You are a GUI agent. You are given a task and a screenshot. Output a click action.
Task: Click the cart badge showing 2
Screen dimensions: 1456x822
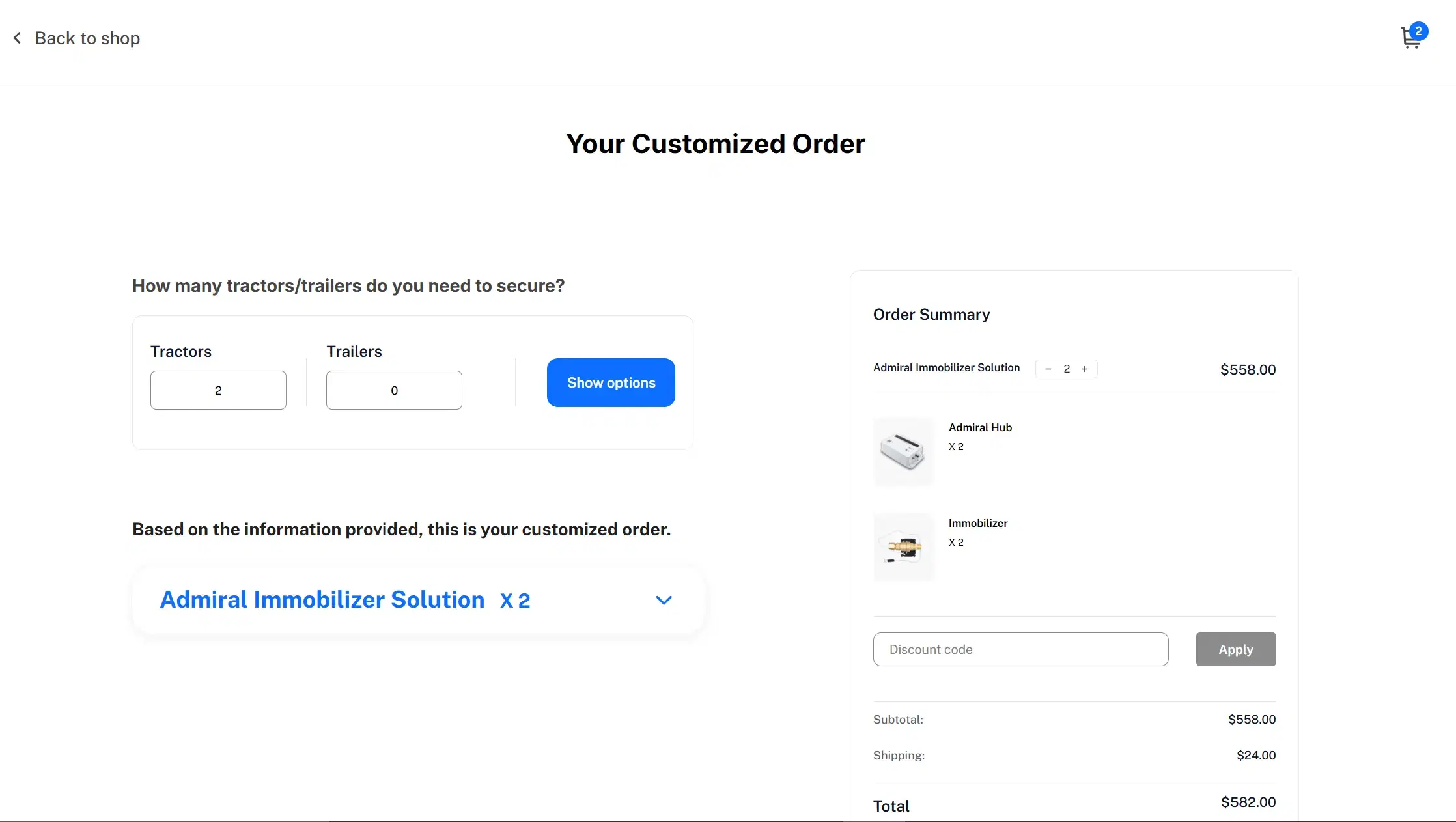point(1418,31)
